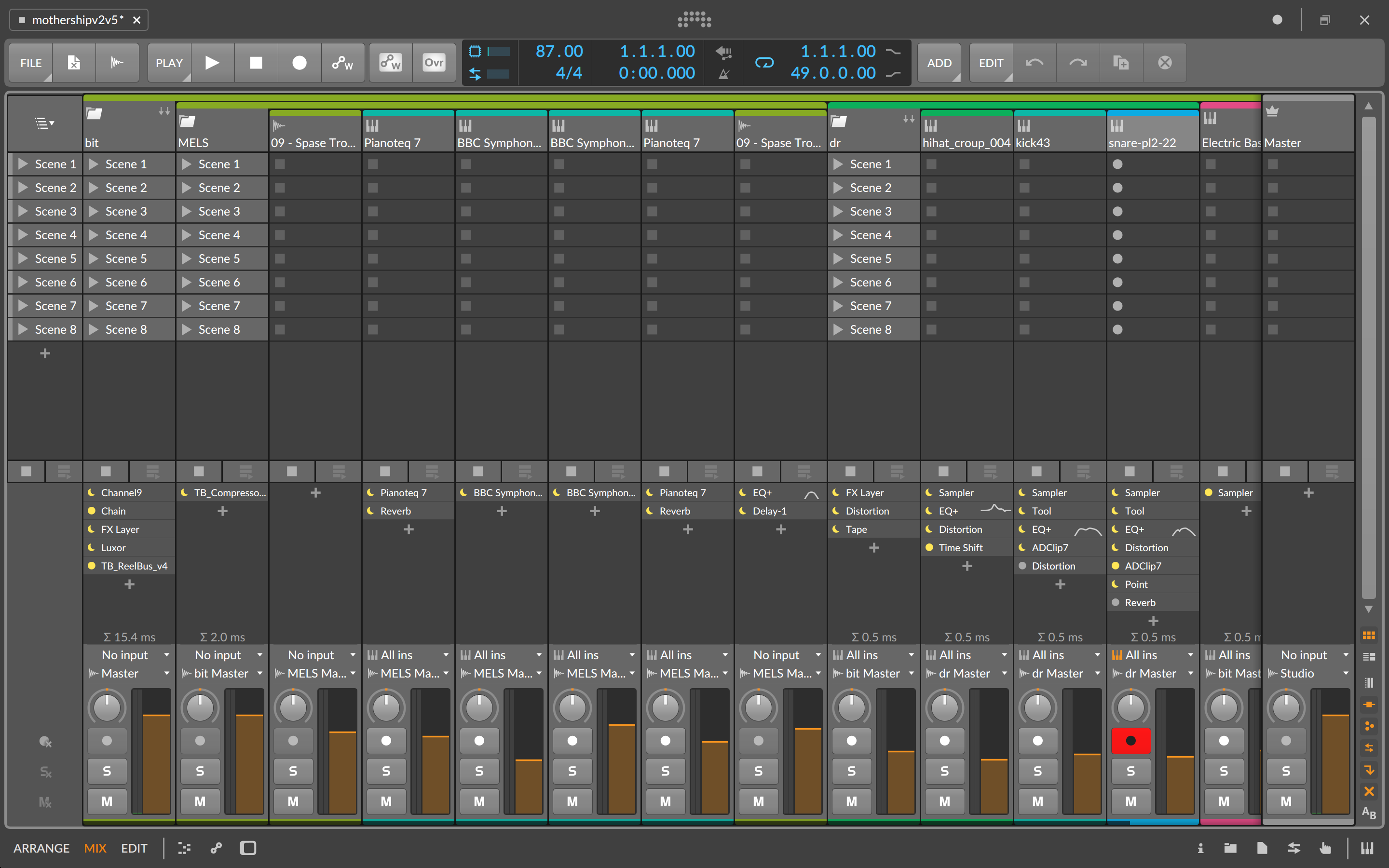
Task: Click the global Record button
Action: 300,63
